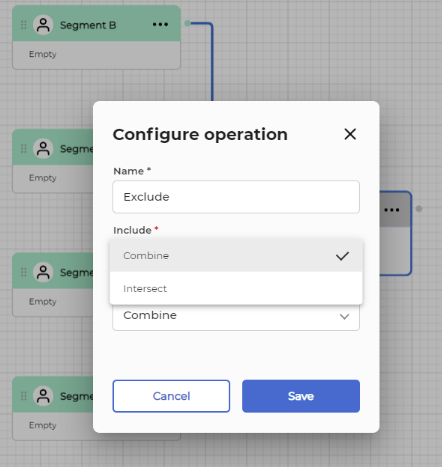Choose Intersect from the dropdown list
Screen dimensions: 442x467
tap(236, 288)
